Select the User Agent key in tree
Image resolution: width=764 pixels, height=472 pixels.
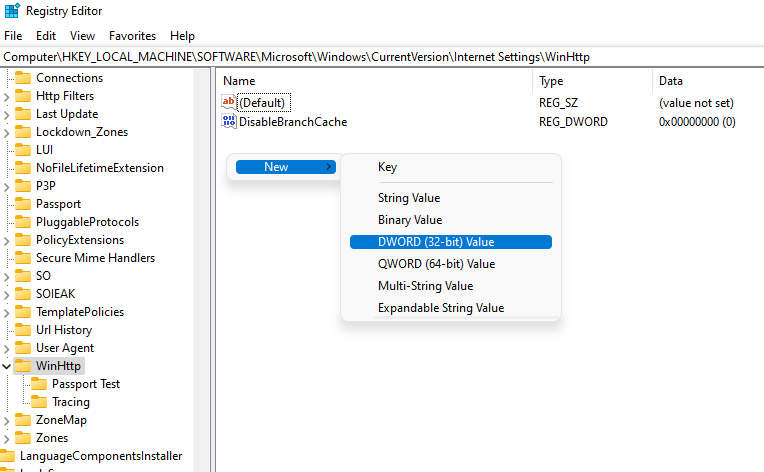[x=65, y=348]
